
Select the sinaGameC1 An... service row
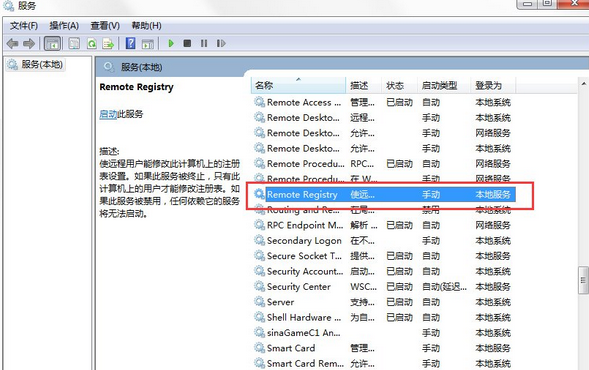click(384, 333)
